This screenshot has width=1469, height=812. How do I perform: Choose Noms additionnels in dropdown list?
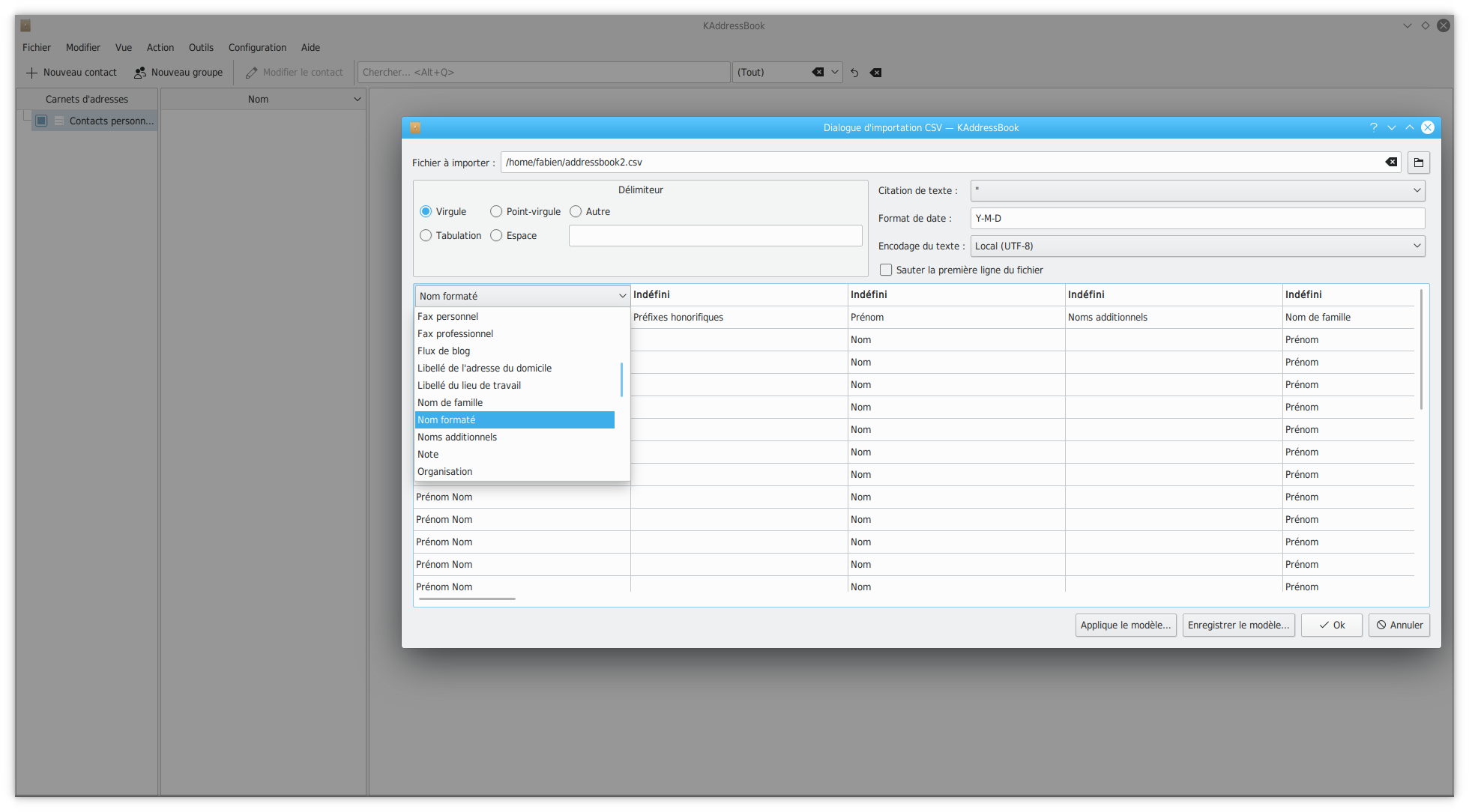[516, 437]
